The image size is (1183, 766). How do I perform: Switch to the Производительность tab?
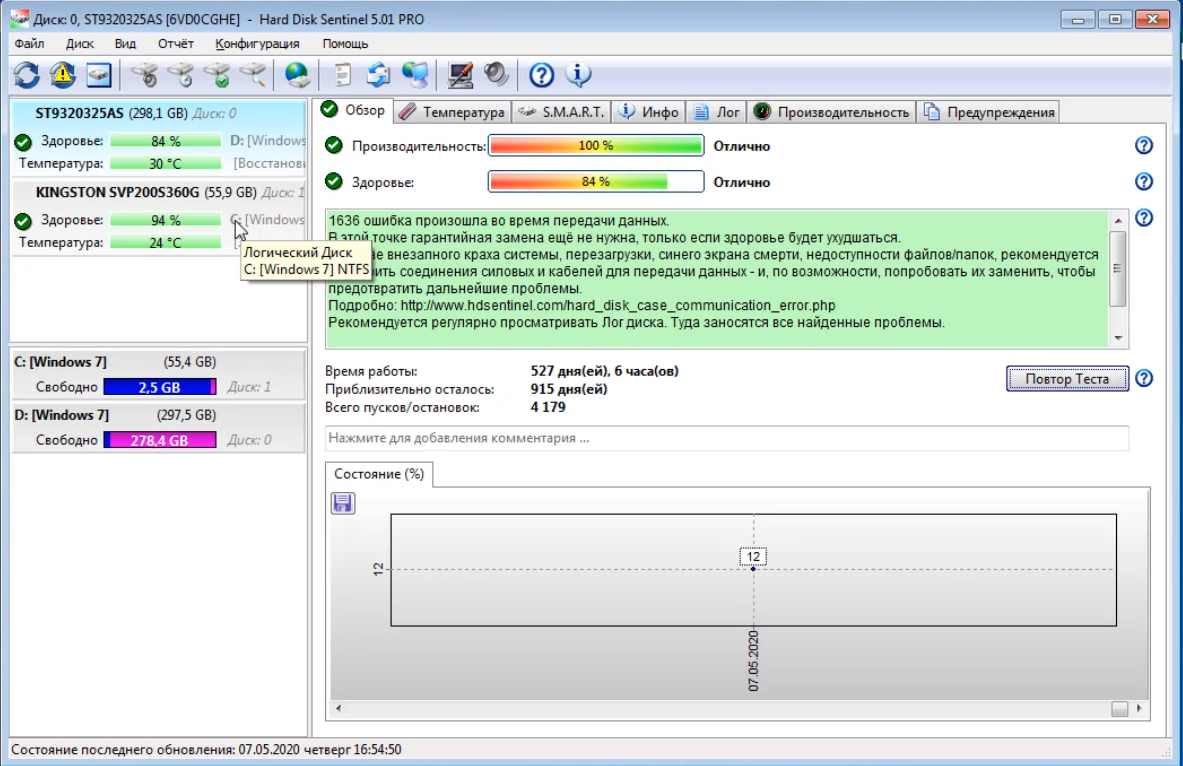tap(831, 112)
